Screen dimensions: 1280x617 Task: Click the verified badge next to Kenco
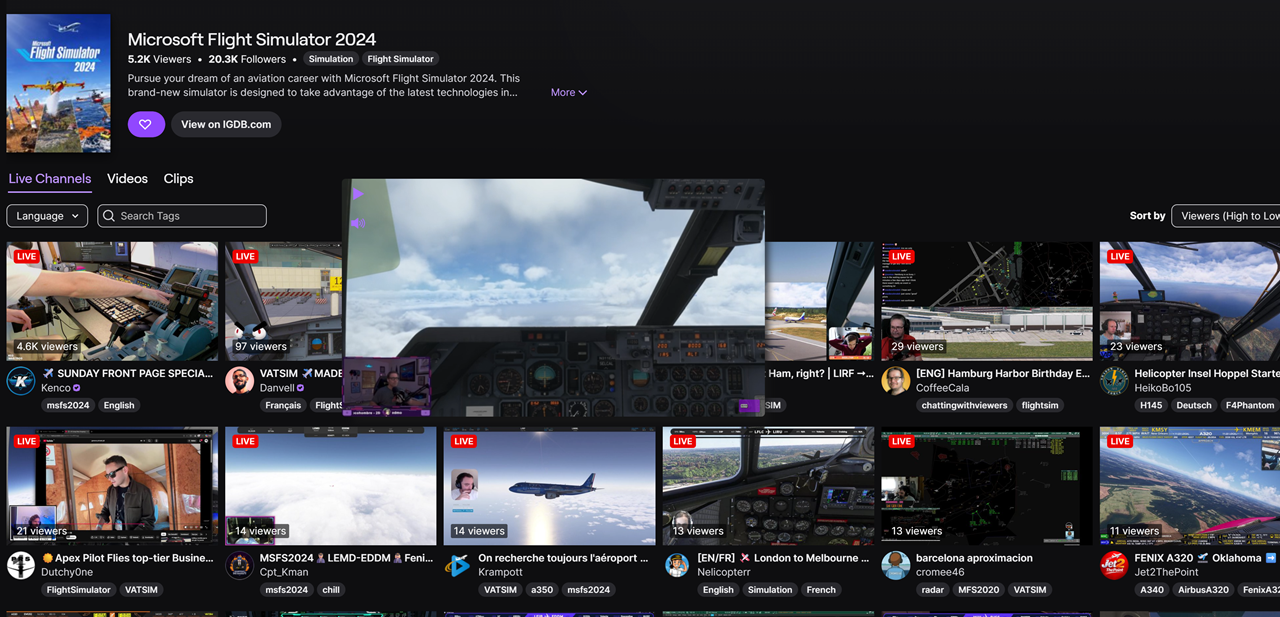coord(77,388)
